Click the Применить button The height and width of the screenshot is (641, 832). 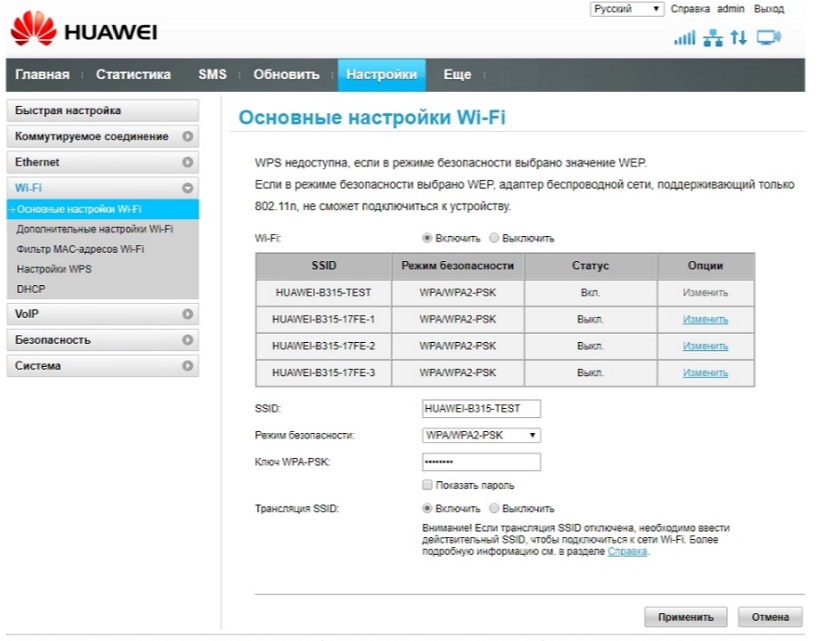tap(686, 617)
